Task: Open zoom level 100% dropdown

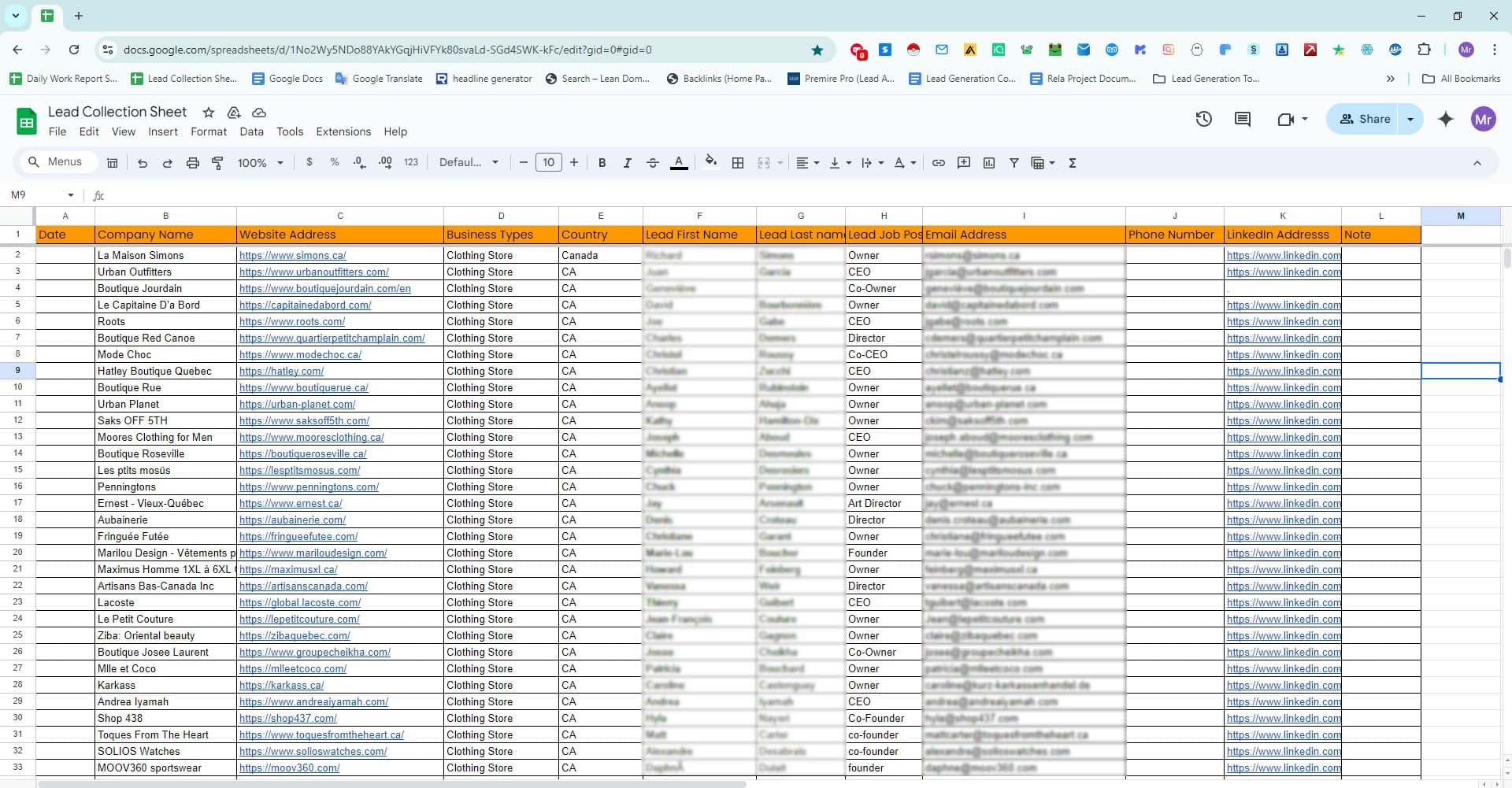Action: click(261, 163)
